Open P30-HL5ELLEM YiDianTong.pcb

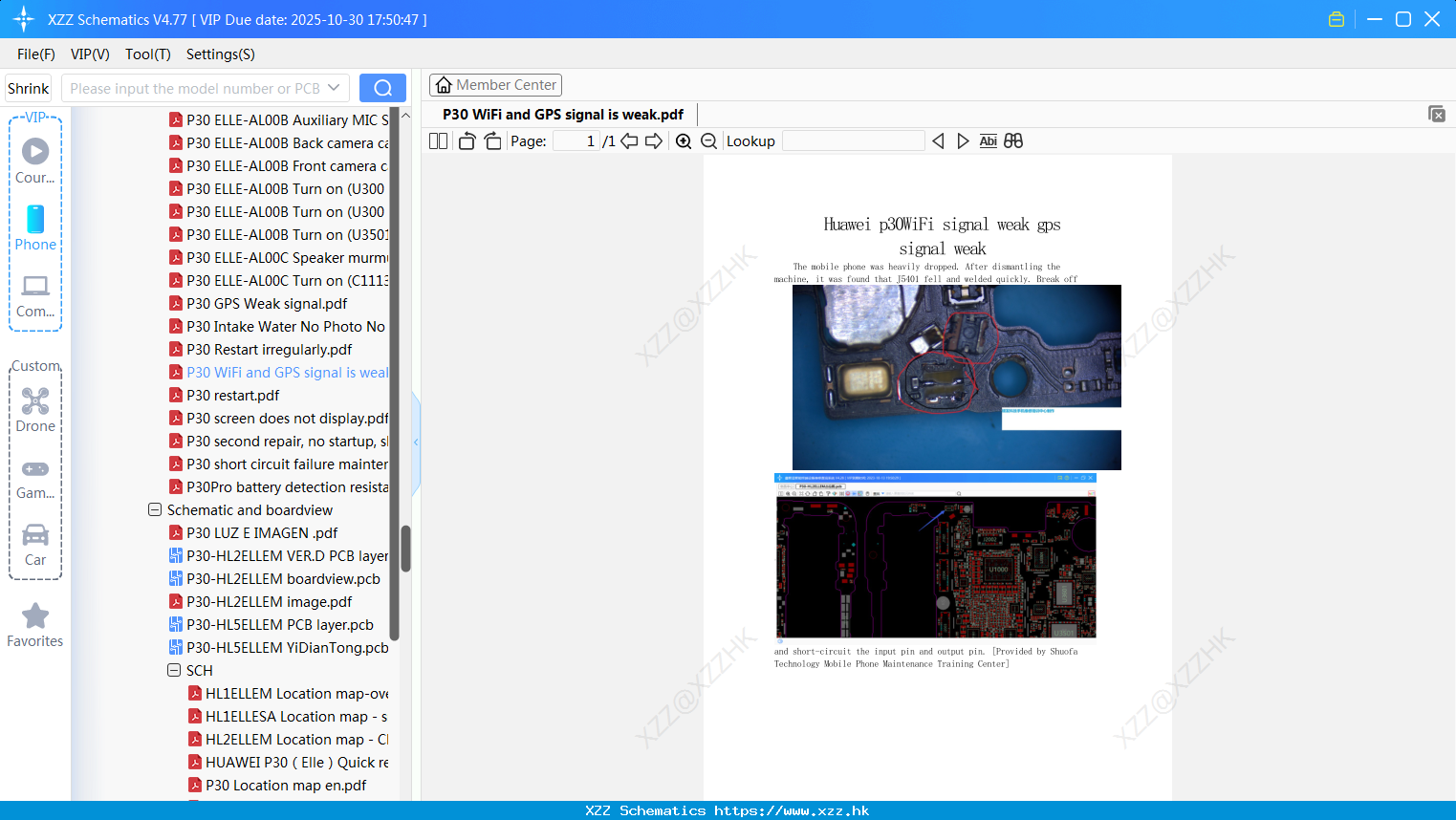coord(279,648)
